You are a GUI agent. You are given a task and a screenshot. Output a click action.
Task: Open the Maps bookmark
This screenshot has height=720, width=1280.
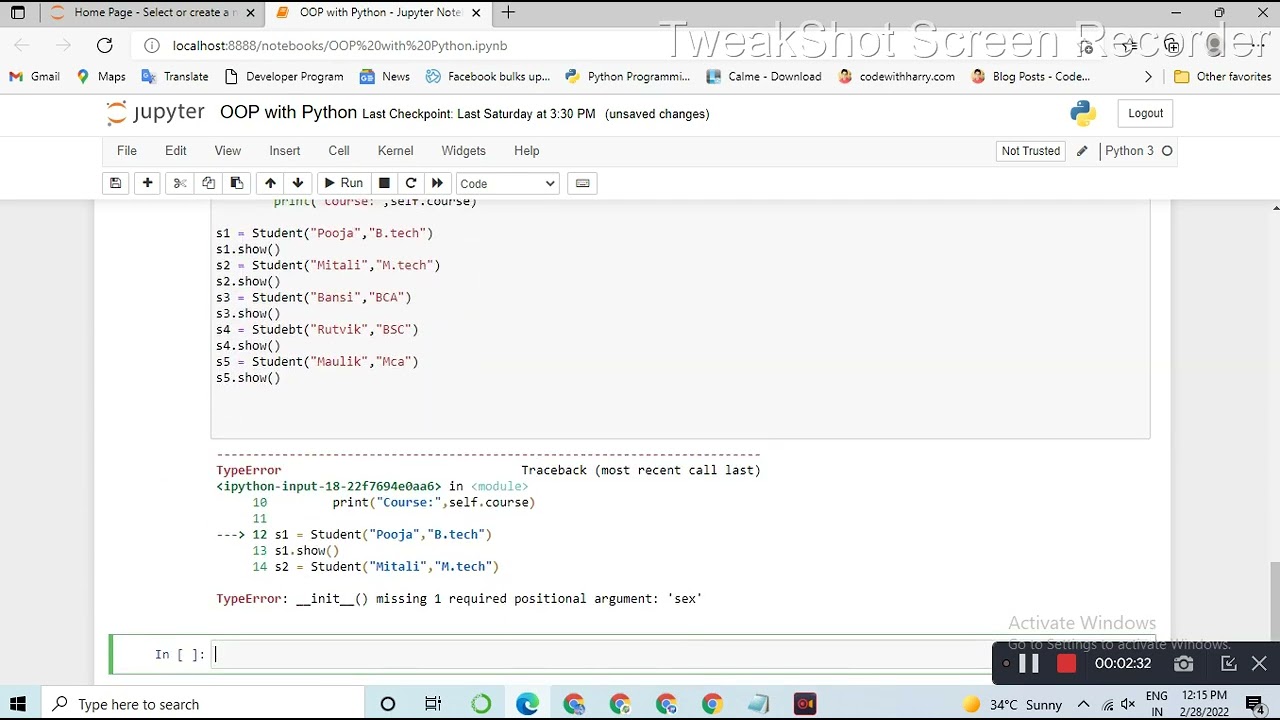point(101,76)
